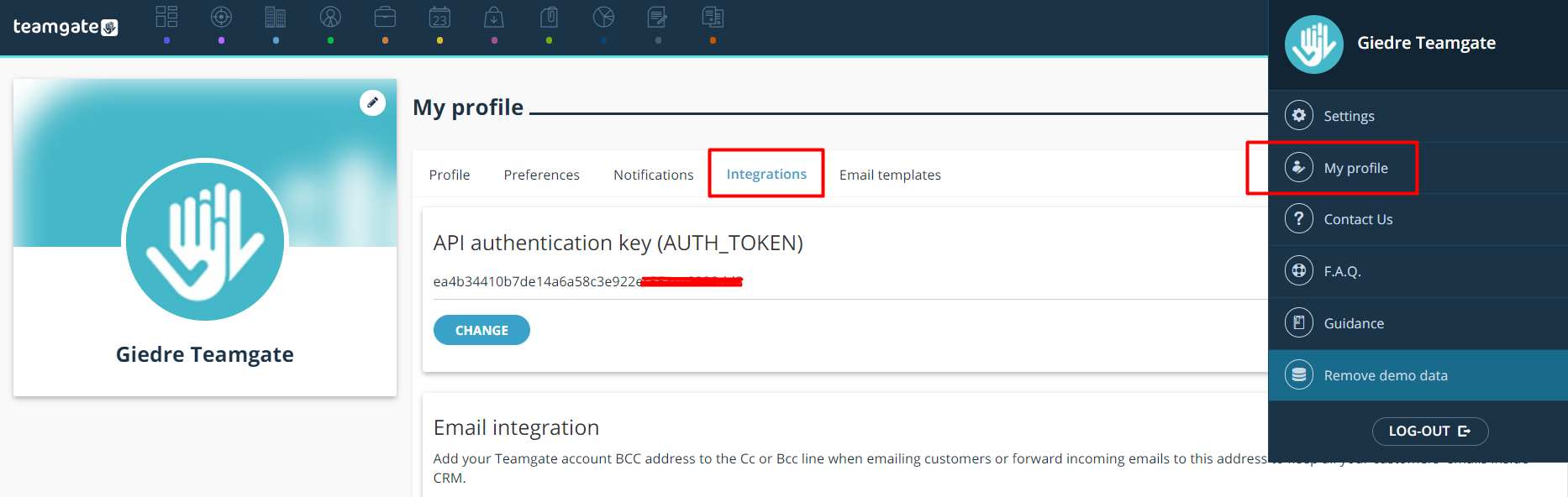This screenshot has width=1568, height=497.
Task: Select the Integrations tab
Action: coord(766,174)
